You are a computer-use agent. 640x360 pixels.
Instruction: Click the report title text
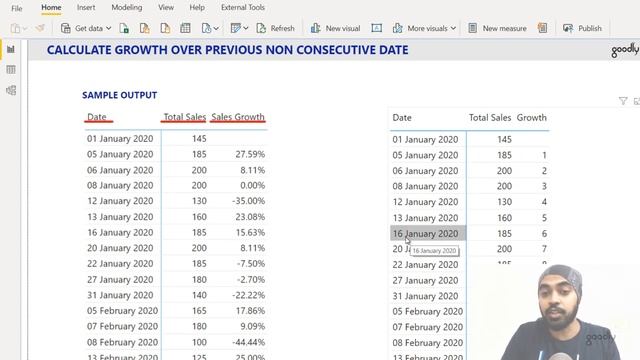pyautogui.click(x=227, y=50)
